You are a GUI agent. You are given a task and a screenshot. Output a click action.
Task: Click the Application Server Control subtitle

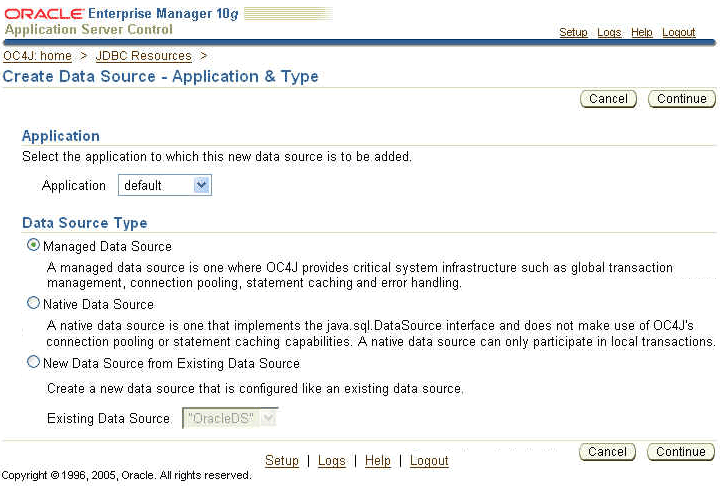point(89,29)
